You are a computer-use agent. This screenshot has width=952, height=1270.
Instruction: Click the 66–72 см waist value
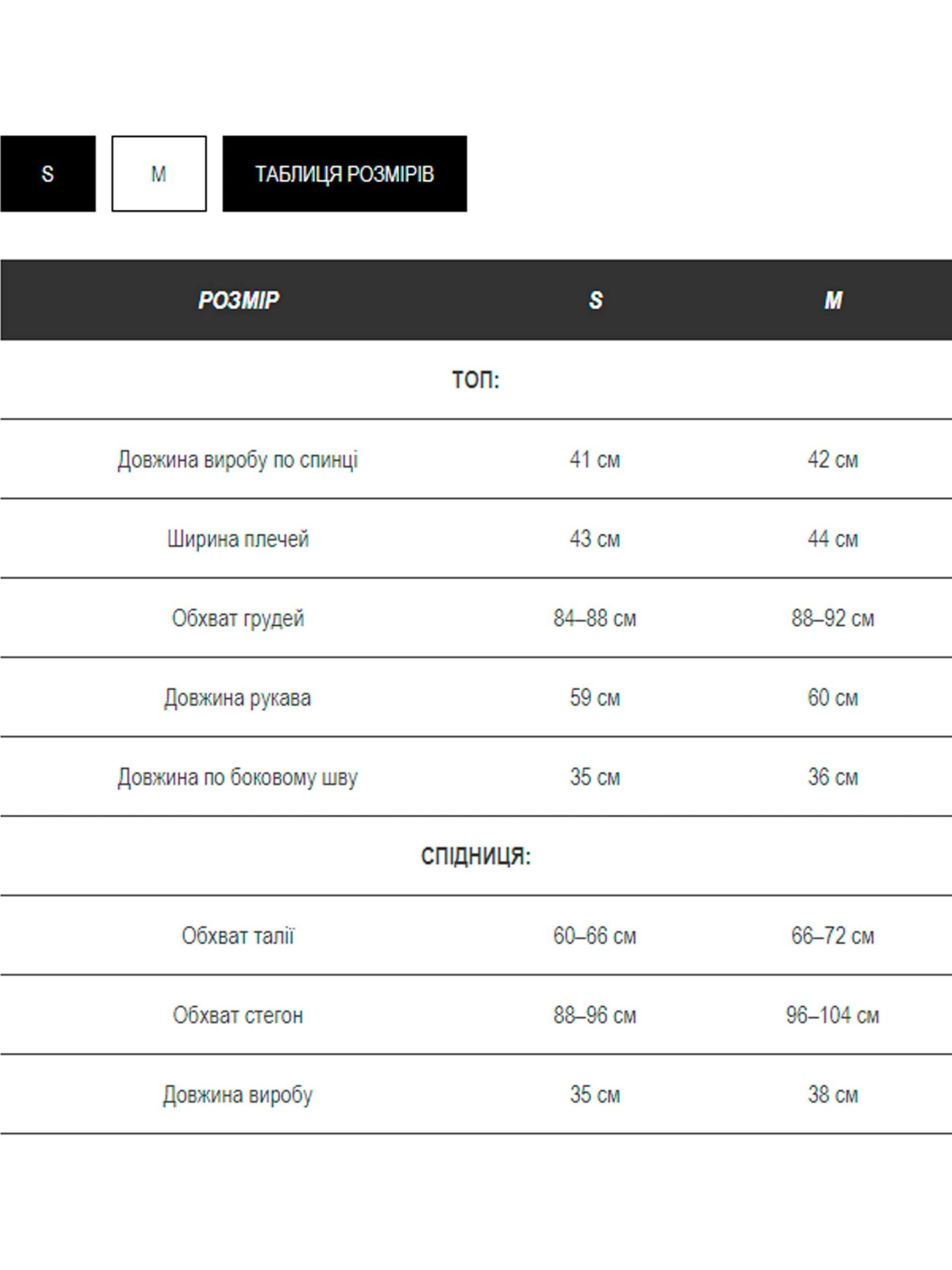[x=832, y=936]
